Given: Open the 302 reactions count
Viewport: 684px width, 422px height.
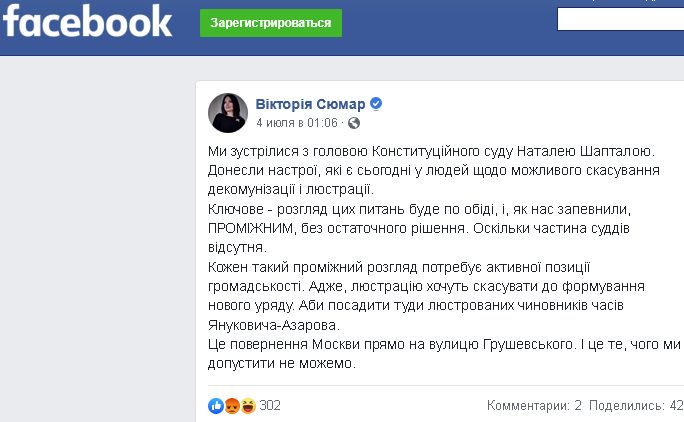Looking at the screenshot, I should pyautogui.click(x=270, y=405).
